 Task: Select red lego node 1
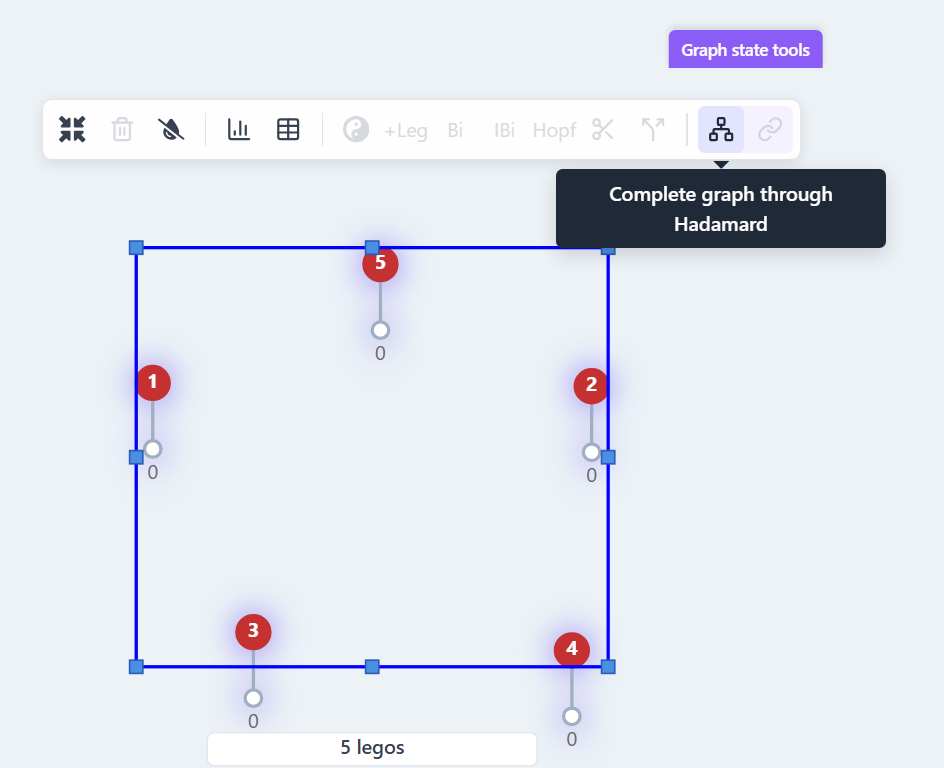point(153,382)
